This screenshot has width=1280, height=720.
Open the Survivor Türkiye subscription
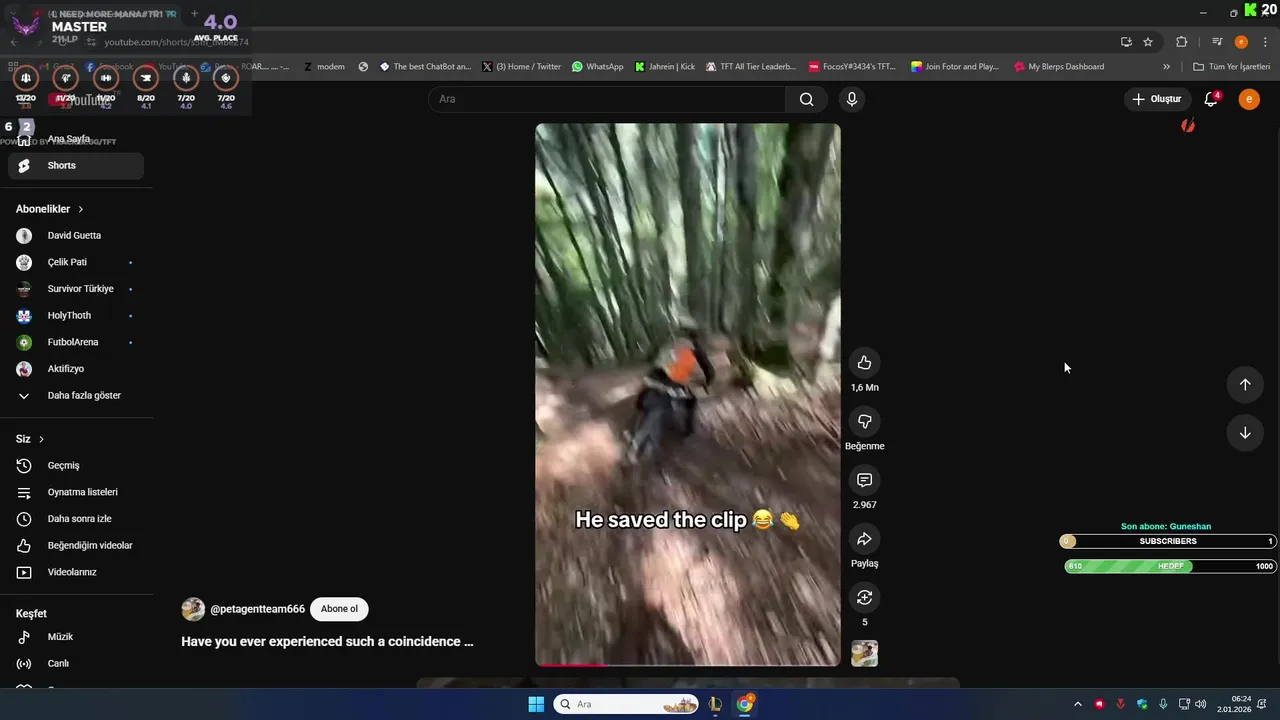[x=76, y=289]
